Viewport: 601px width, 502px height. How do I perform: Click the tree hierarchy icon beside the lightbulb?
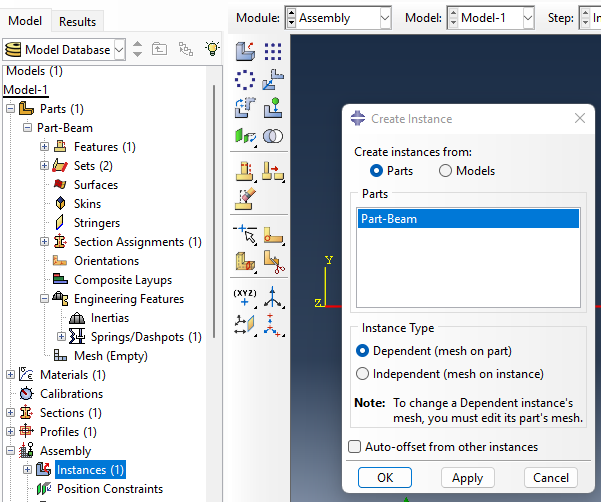click(186, 49)
